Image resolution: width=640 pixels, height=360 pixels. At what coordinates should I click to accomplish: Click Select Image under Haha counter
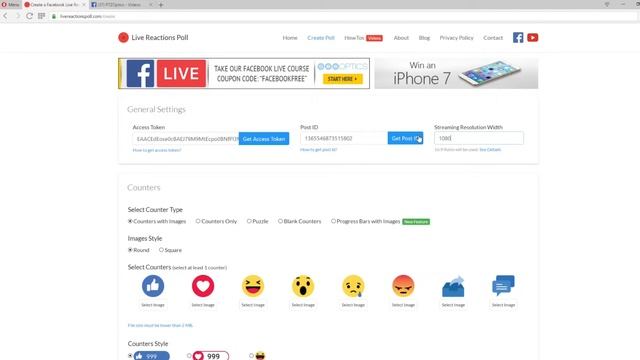(253, 305)
